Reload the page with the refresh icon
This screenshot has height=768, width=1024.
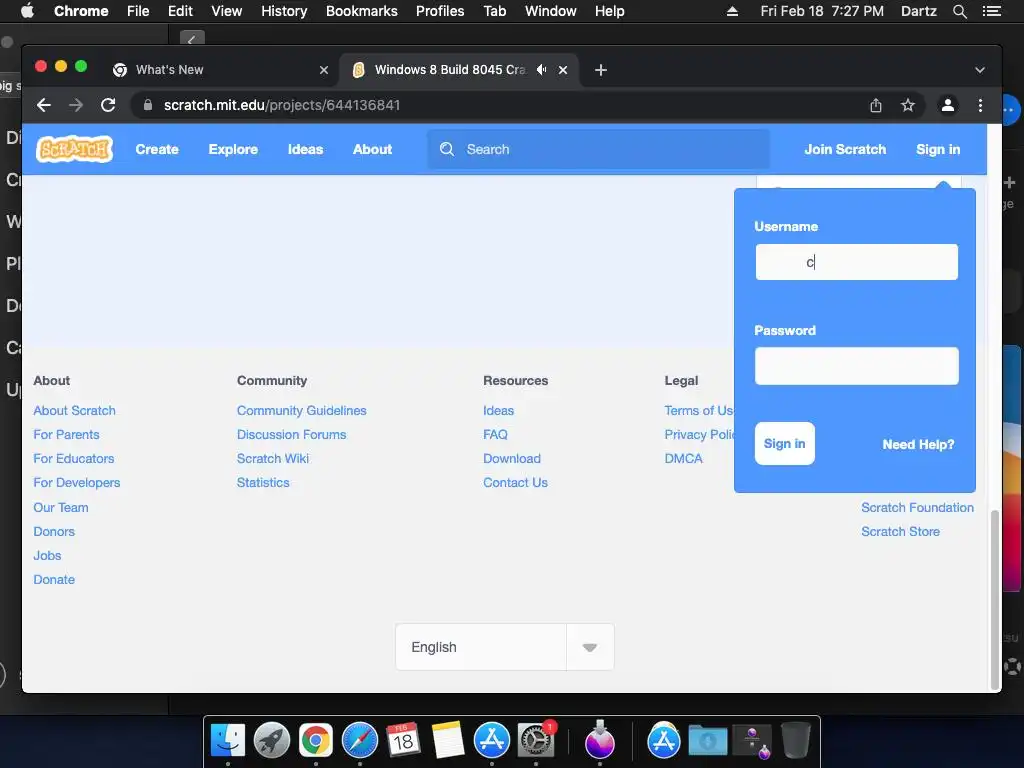point(108,105)
